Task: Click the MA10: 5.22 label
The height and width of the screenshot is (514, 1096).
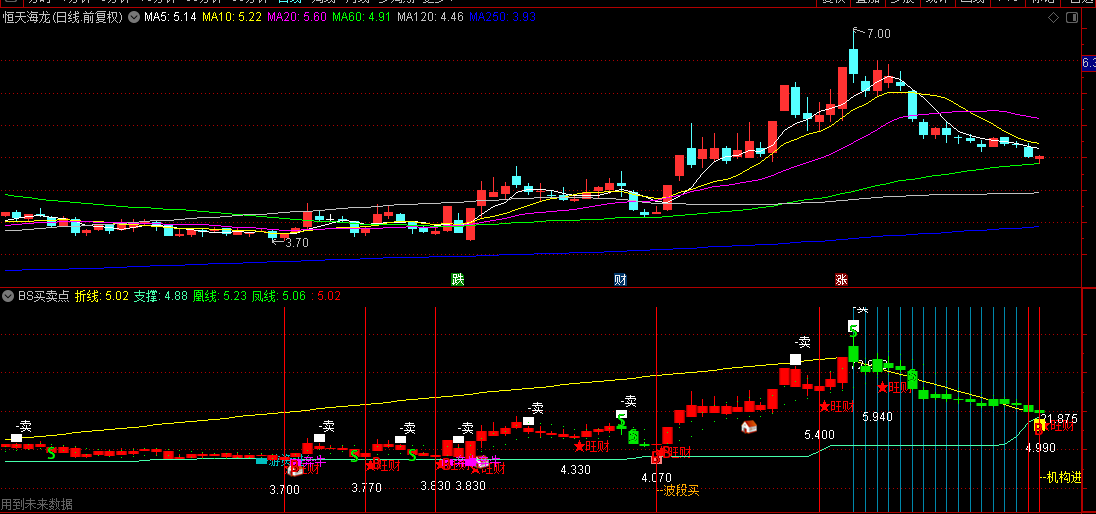Action: (x=232, y=17)
